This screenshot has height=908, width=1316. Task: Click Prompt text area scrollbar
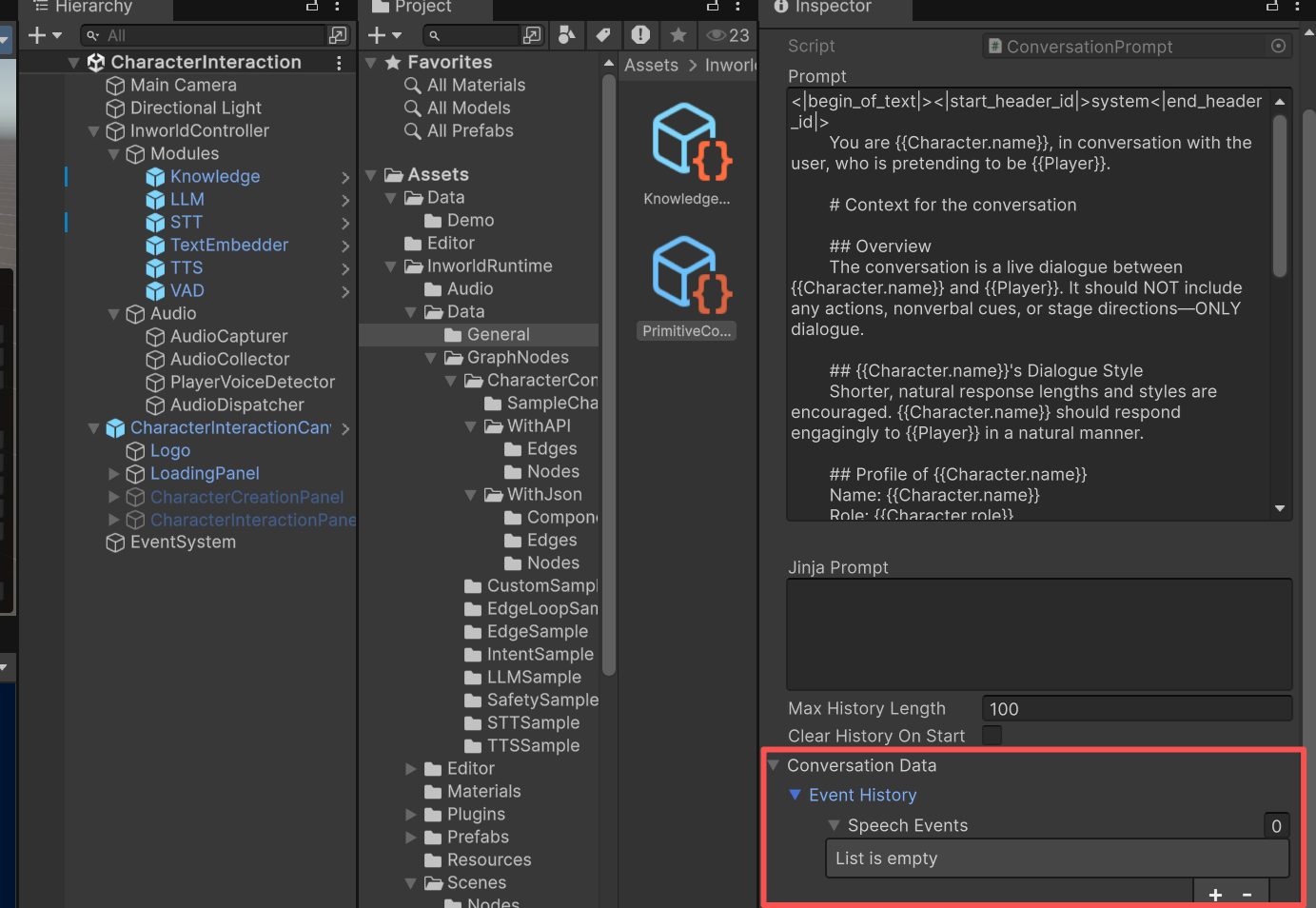[1280, 194]
